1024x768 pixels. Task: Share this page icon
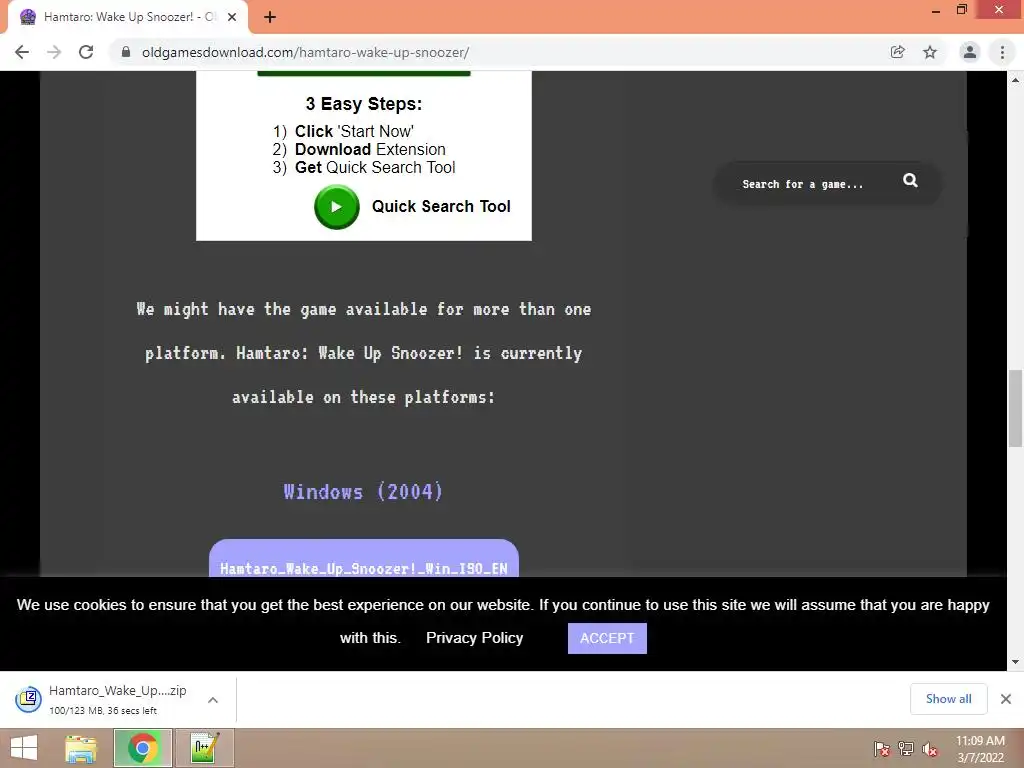tap(898, 52)
